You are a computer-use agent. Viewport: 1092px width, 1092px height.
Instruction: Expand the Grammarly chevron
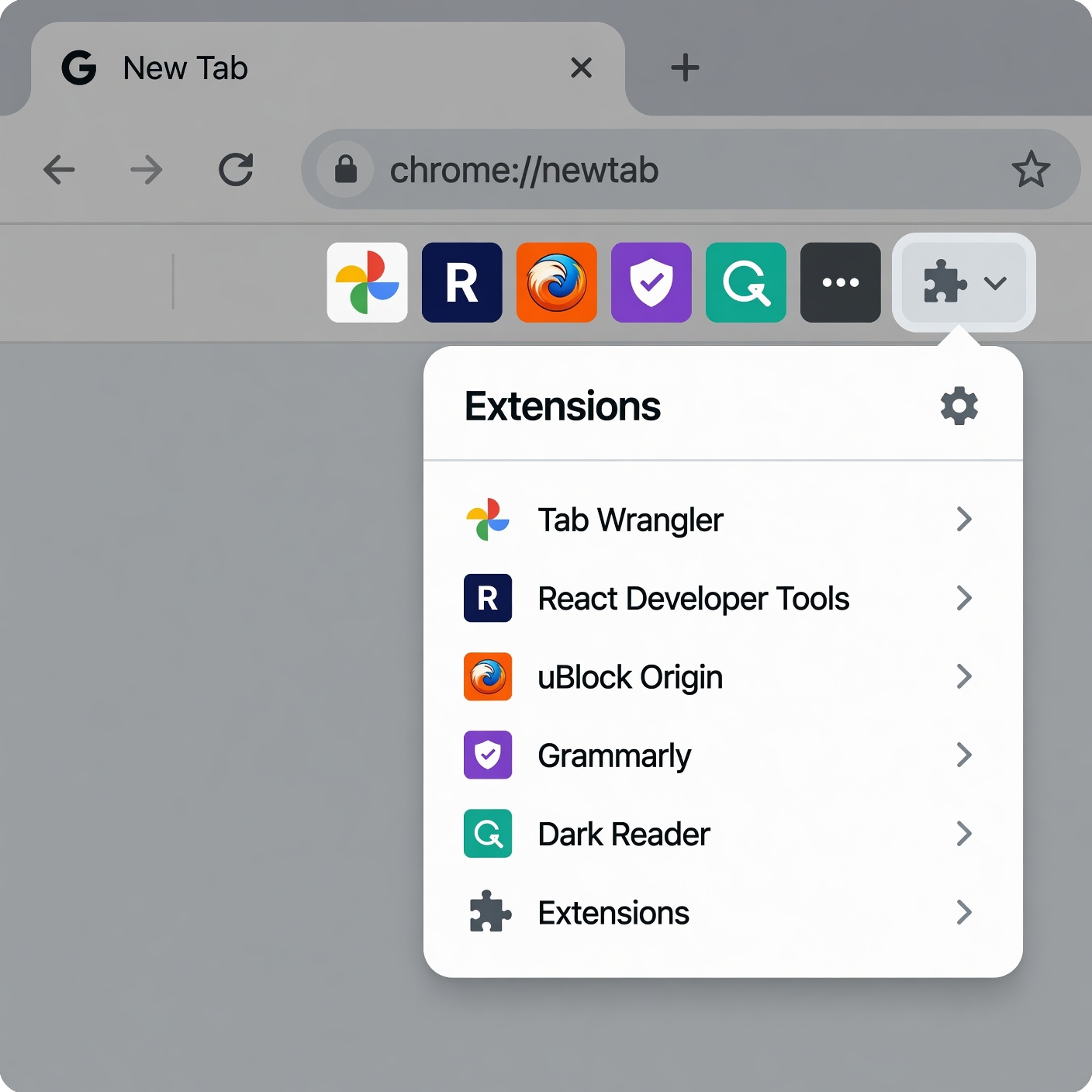pos(964,755)
